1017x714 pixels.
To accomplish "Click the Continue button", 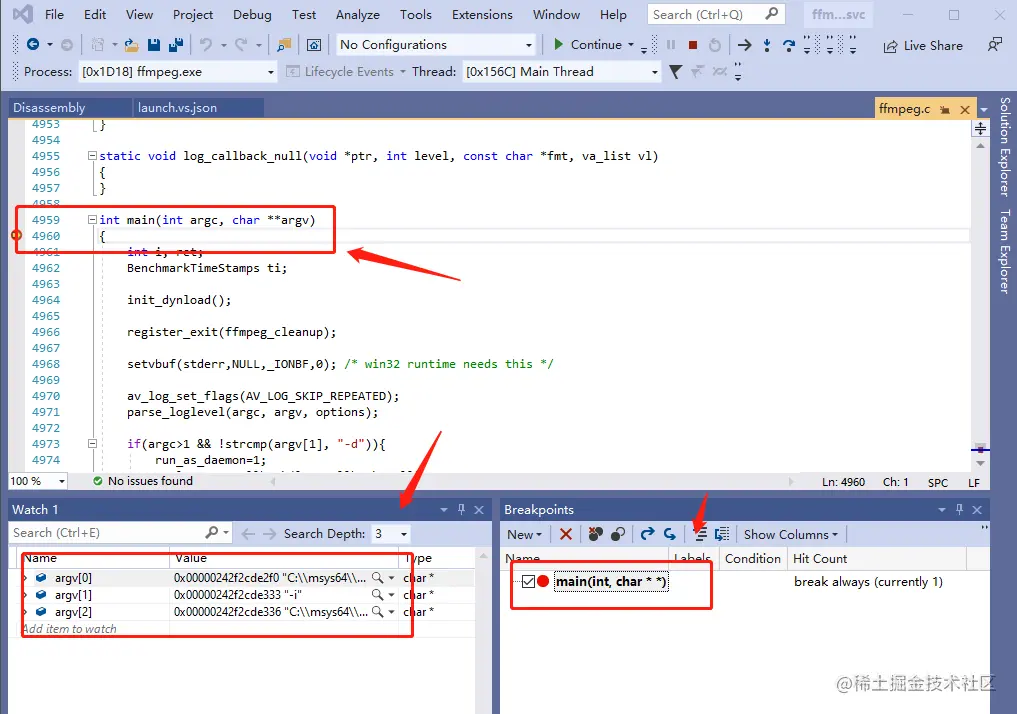I will (588, 45).
